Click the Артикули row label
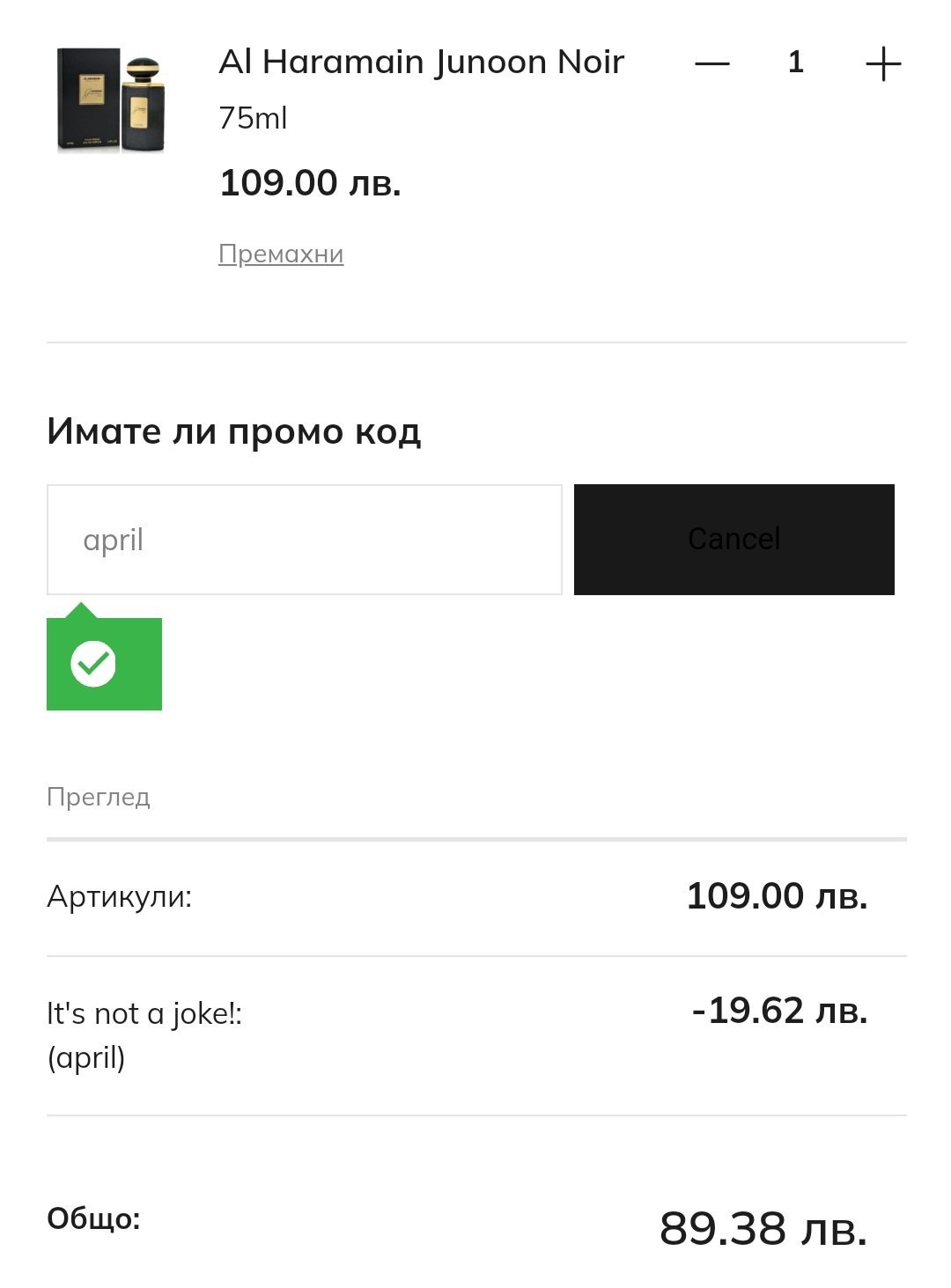 coord(119,897)
